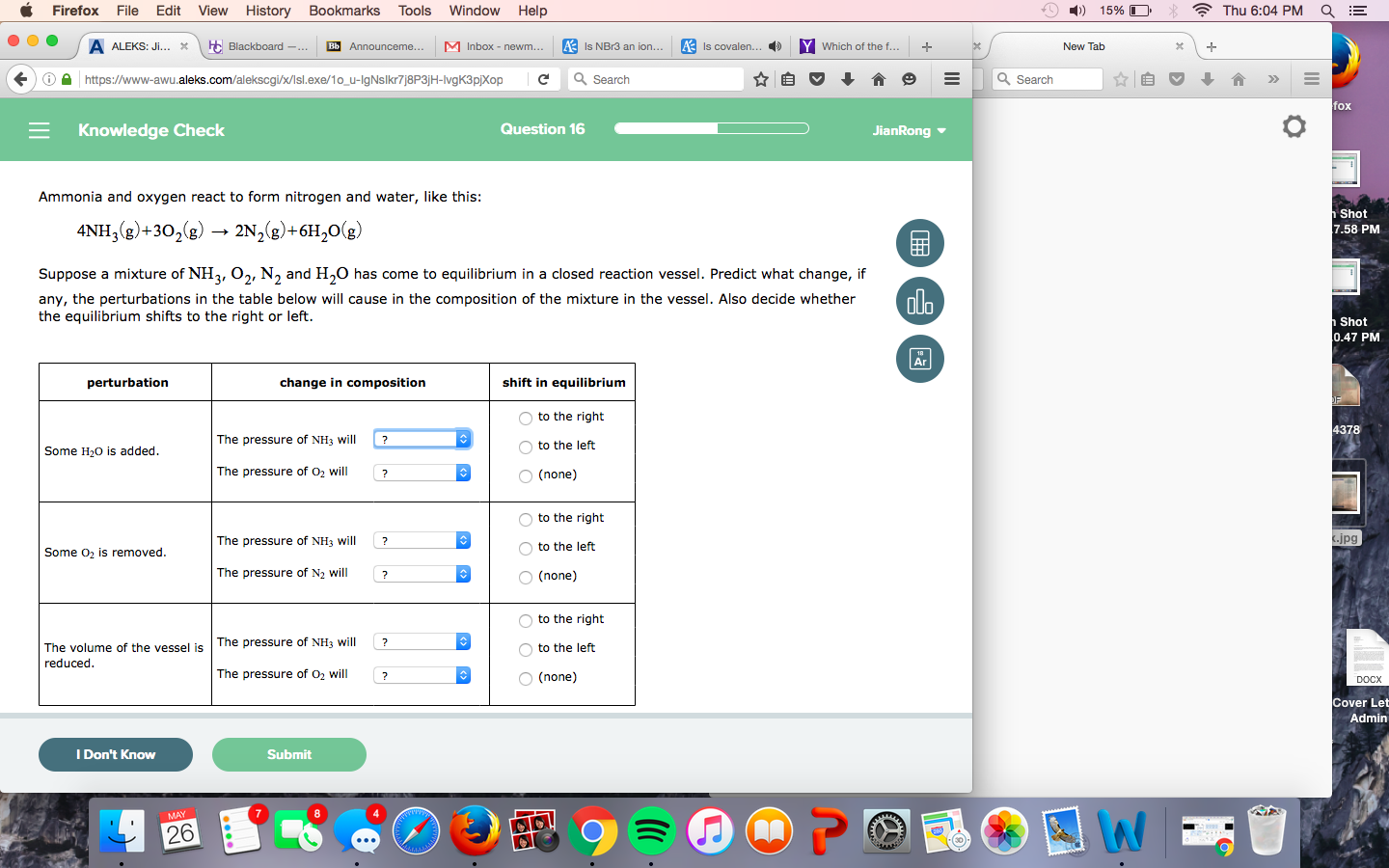Select '(none)' for the O2 removed row
Screen dimensions: 1389x868
tap(526, 576)
